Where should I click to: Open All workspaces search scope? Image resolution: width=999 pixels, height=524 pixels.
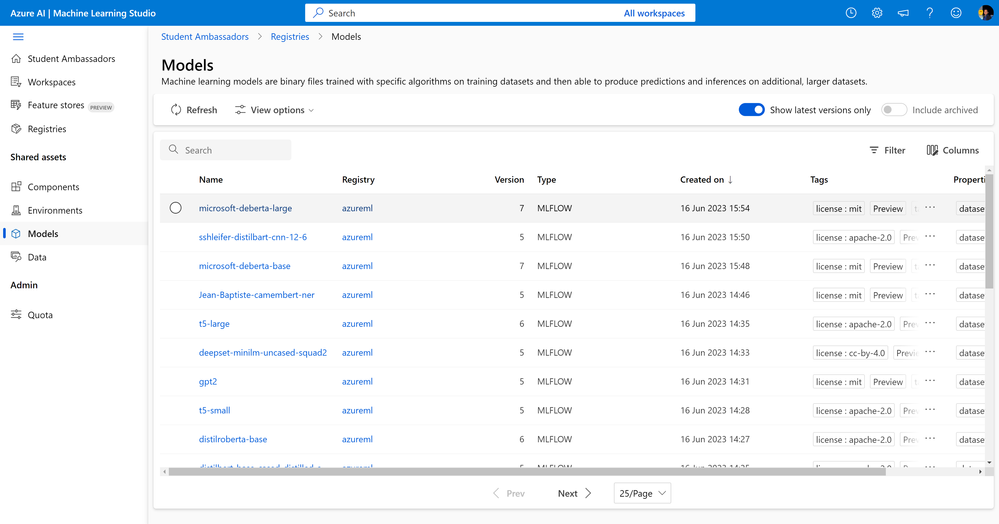pyautogui.click(x=654, y=13)
